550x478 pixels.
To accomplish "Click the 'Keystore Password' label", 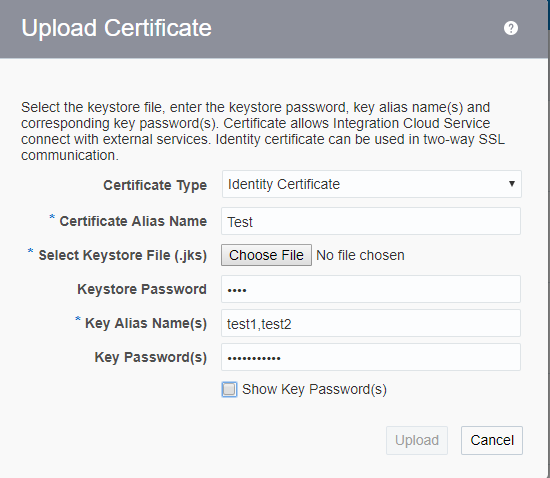I will [x=142, y=289].
